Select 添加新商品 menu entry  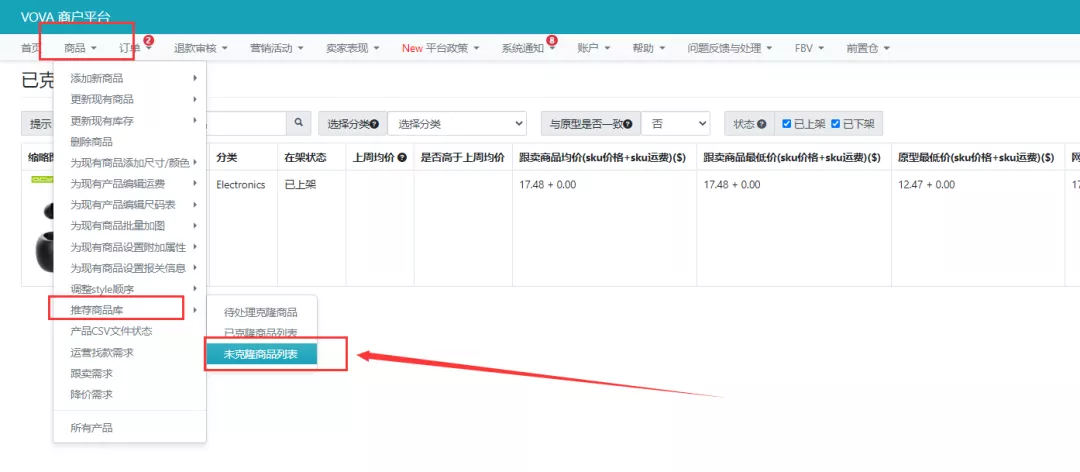(129, 79)
